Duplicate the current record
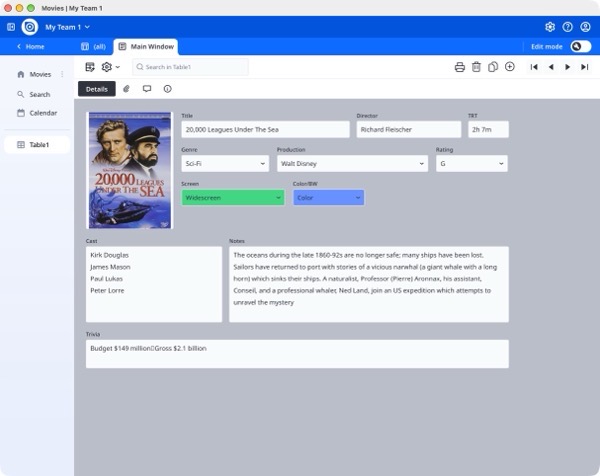The height and width of the screenshot is (476, 600). (x=493, y=67)
